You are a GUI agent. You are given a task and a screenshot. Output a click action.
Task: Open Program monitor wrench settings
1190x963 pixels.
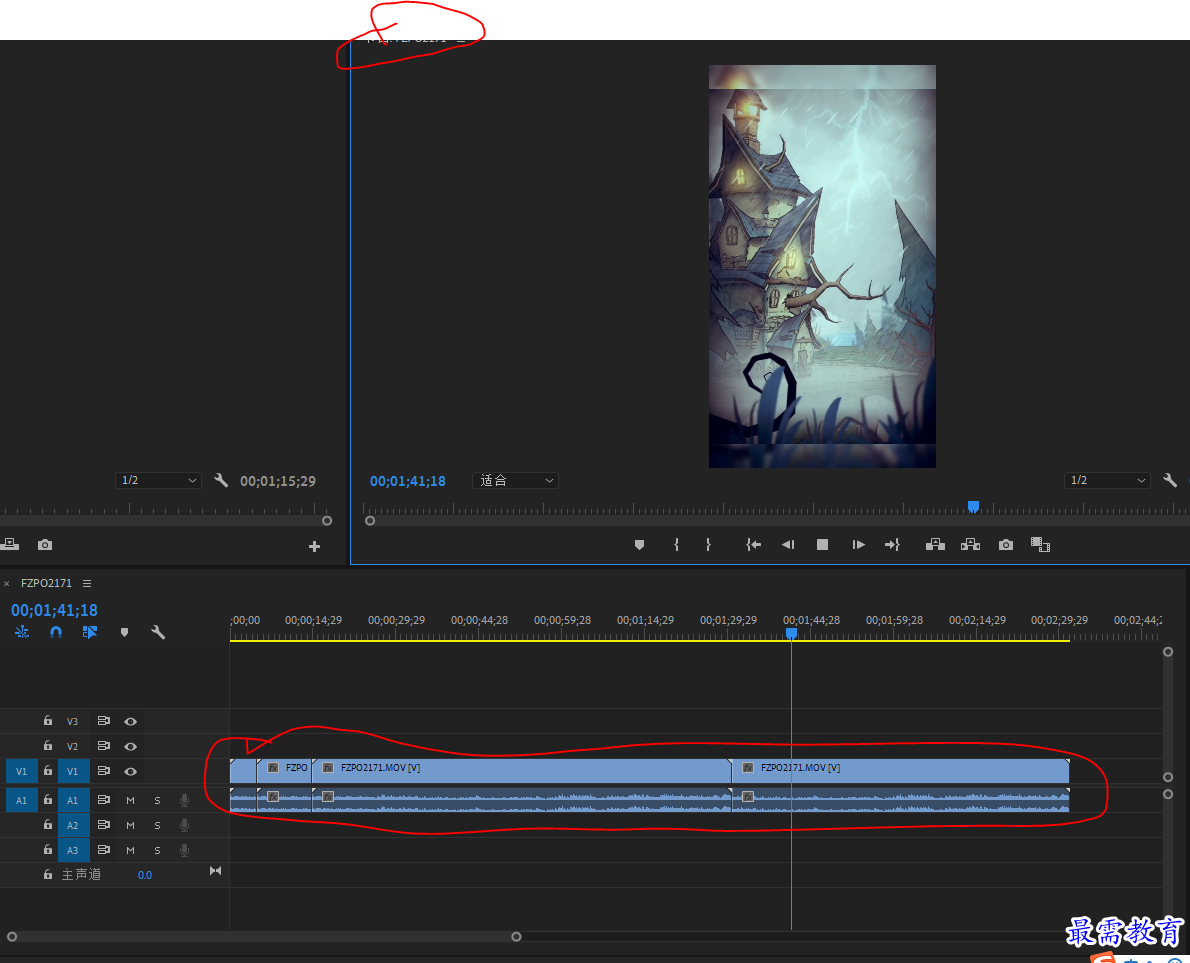point(1170,480)
